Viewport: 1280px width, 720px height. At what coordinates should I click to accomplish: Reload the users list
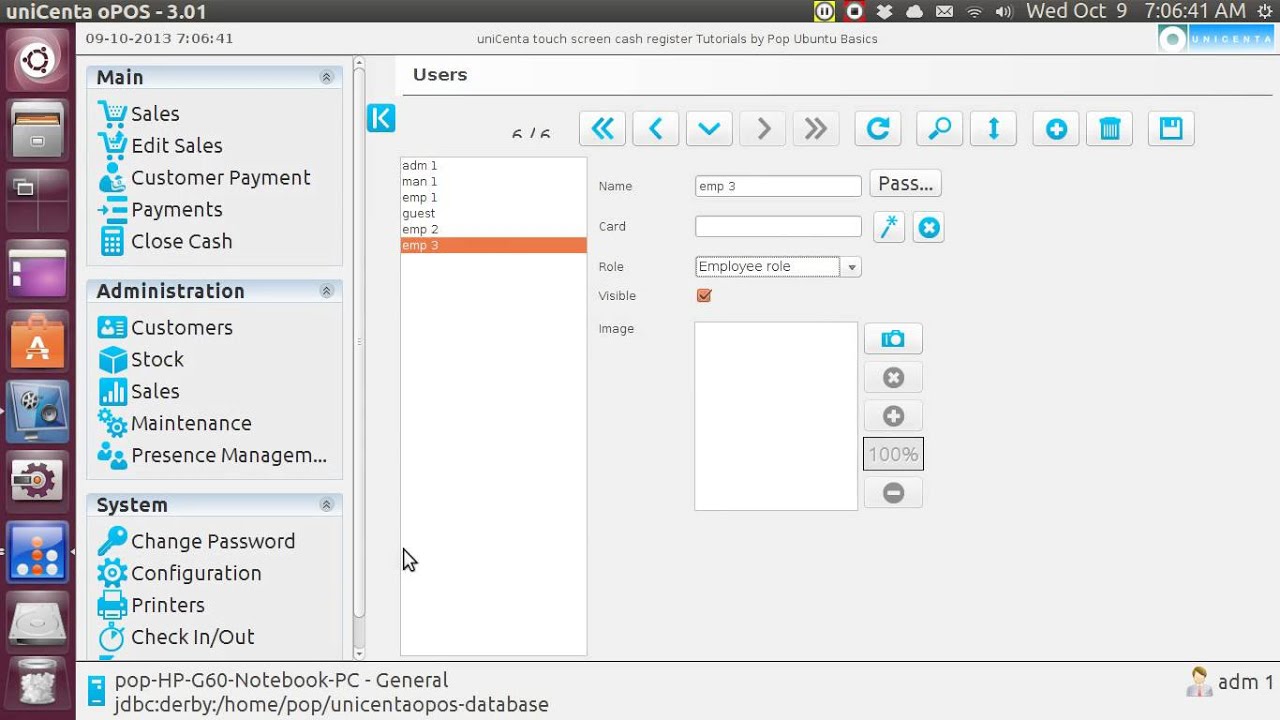[x=878, y=129]
